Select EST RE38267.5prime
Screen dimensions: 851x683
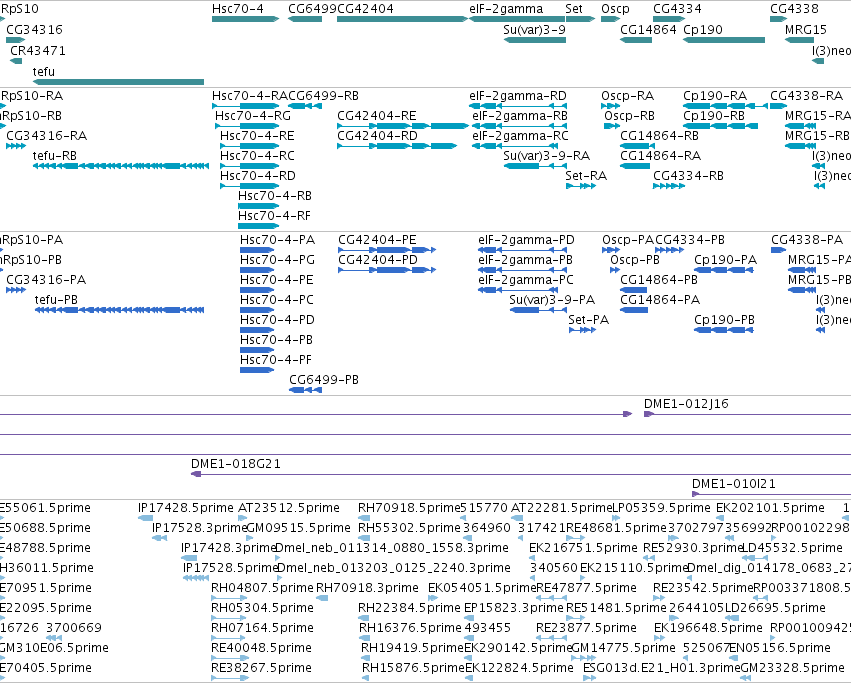230,678
